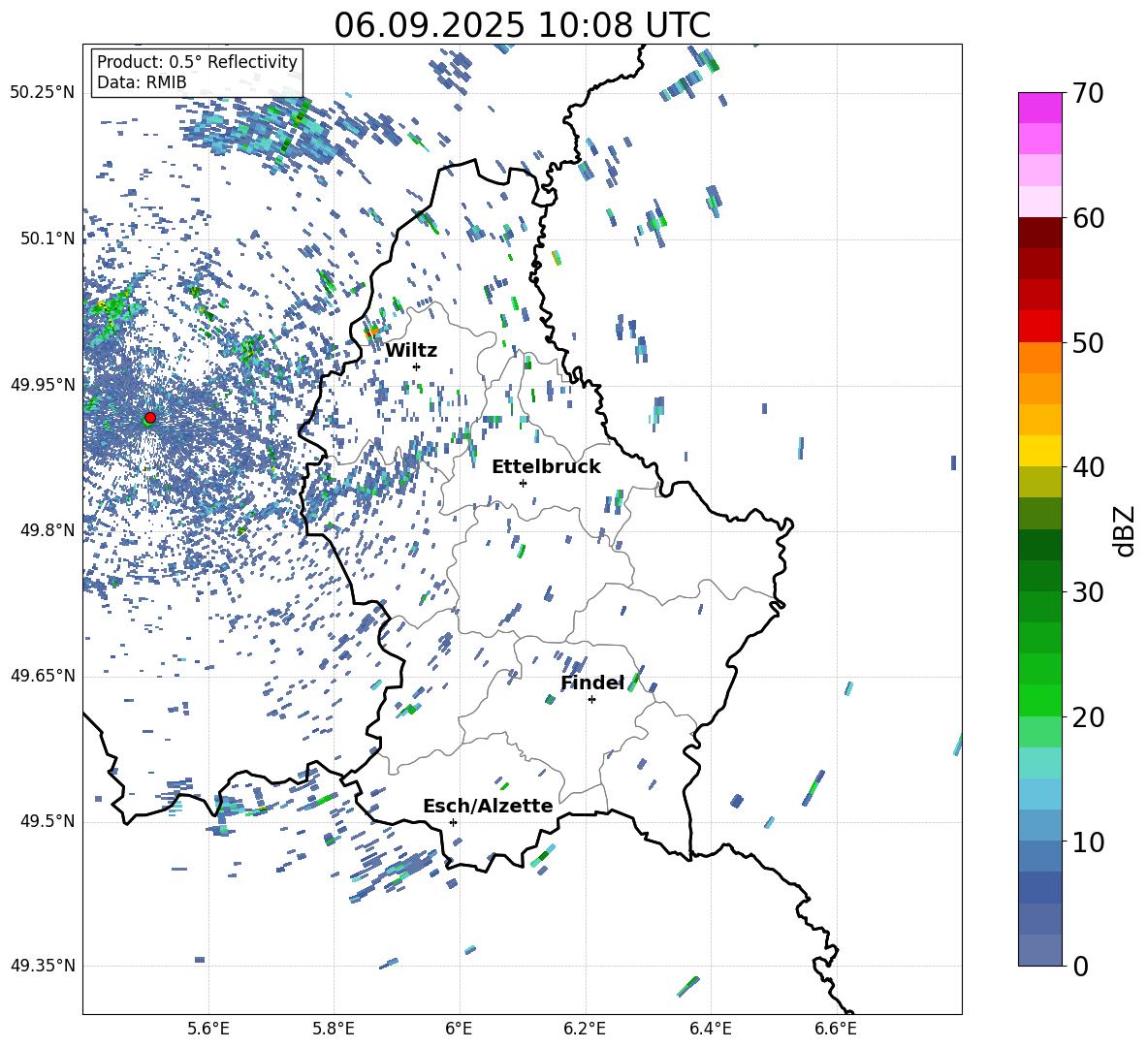1148x1048 pixels.
Task: Click the 6.6°E longitude label
Action: (836, 1029)
